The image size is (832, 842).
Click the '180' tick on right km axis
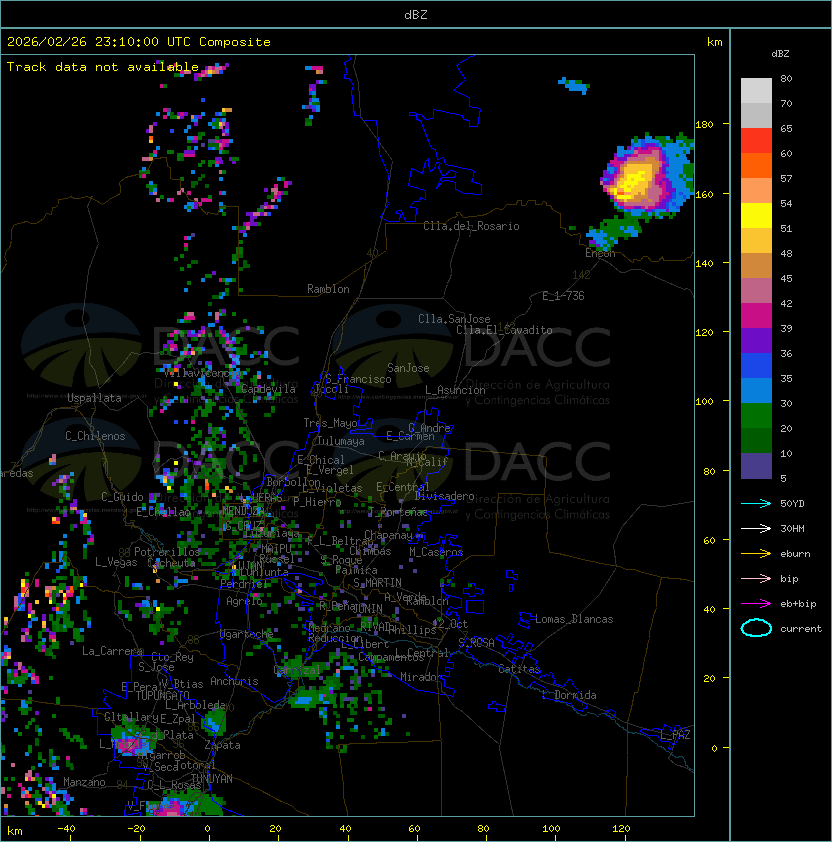[x=704, y=125]
